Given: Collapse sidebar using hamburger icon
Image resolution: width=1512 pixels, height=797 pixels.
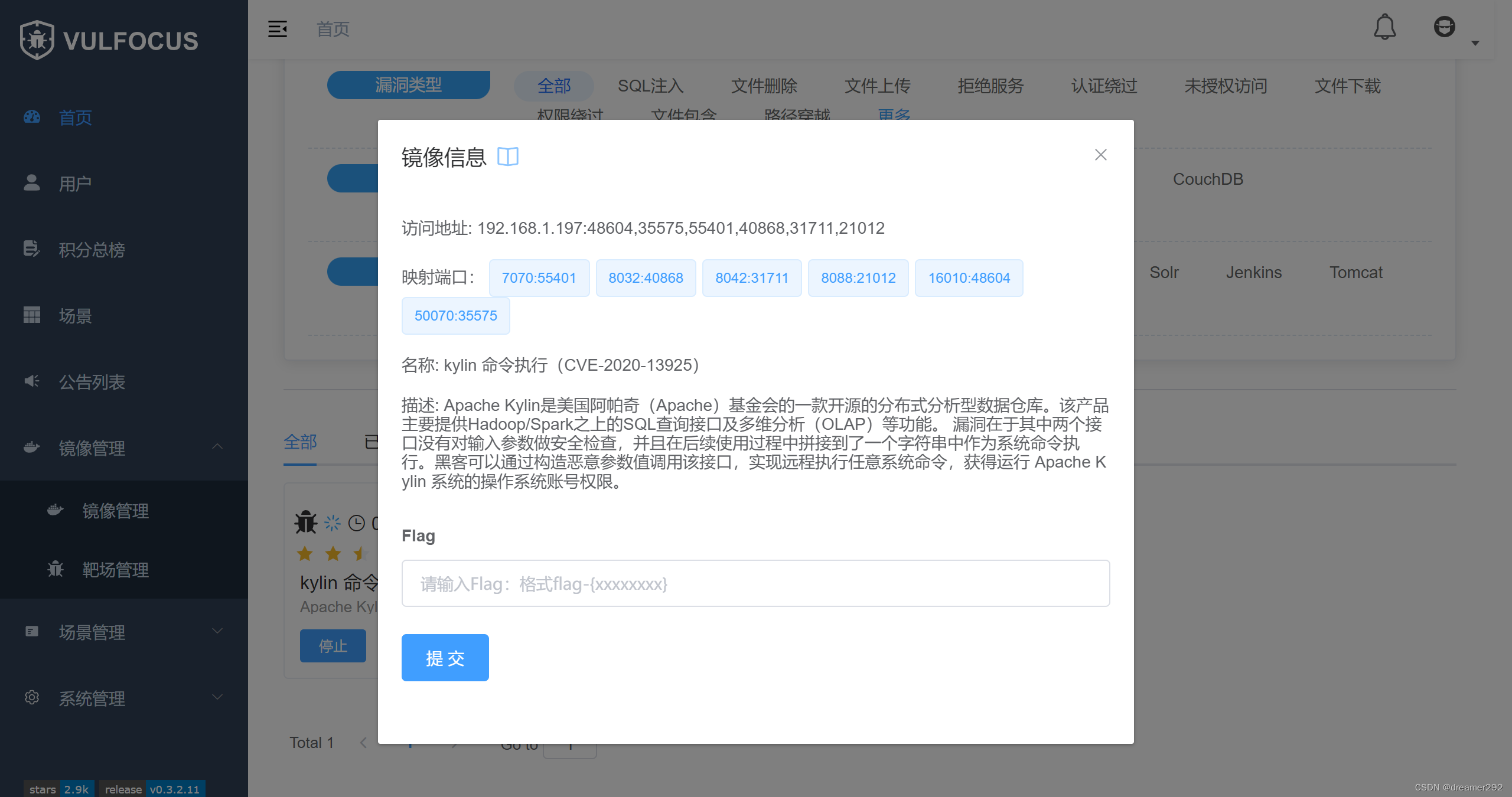Looking at the screenshot, I should click(278, 29).
